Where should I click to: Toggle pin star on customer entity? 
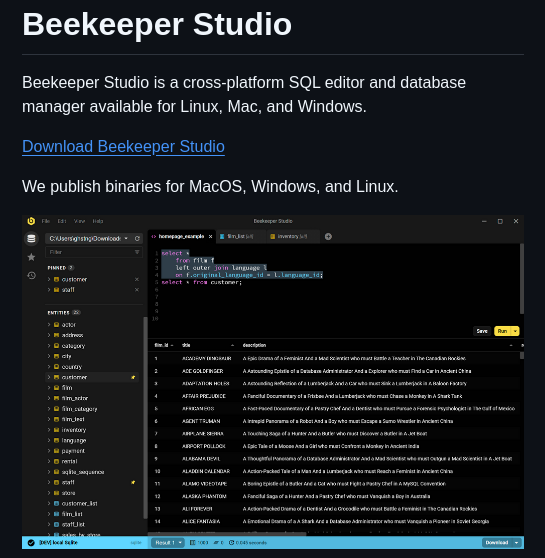[x=133, y=377]
